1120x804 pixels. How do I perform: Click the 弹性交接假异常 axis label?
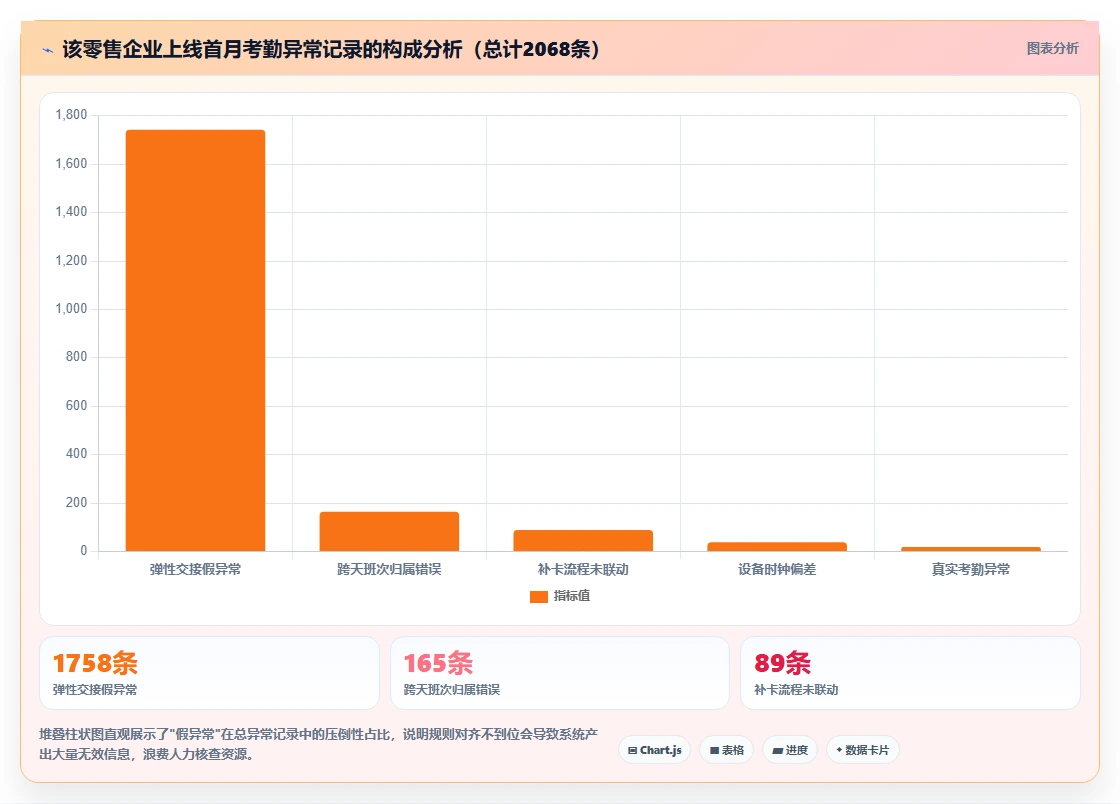[195, 569]
